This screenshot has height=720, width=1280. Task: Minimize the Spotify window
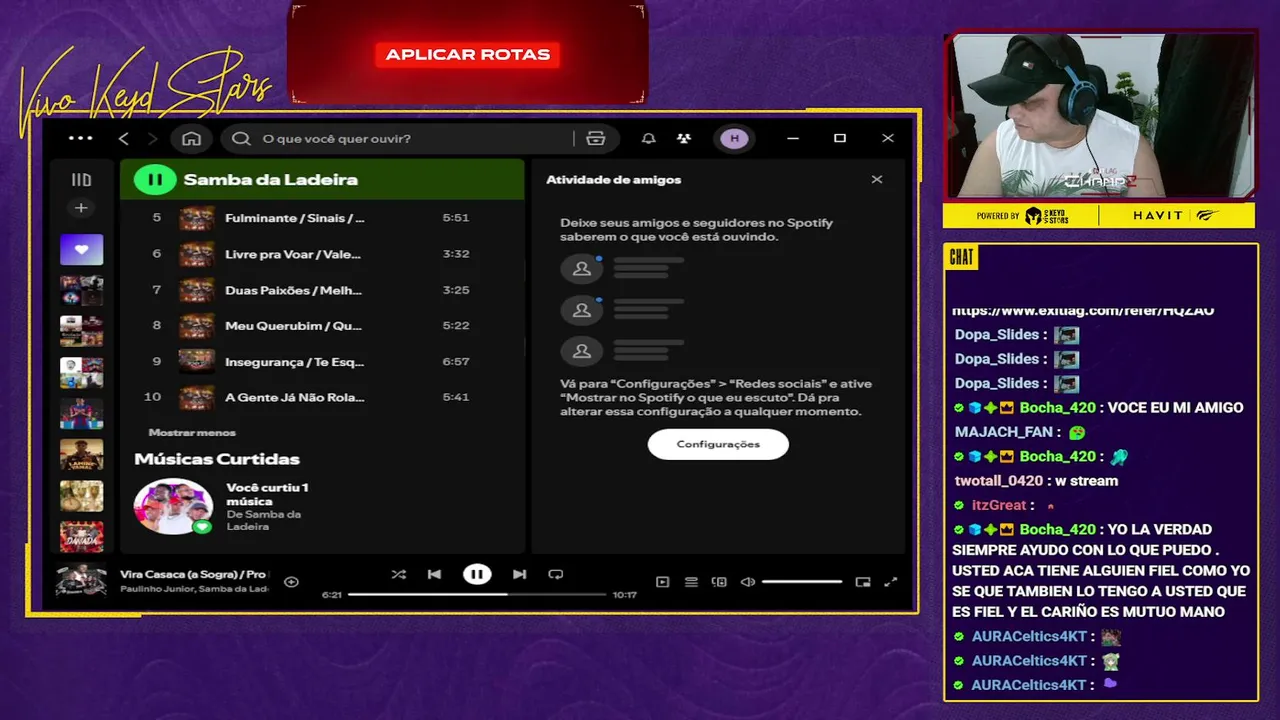[793, 138]
